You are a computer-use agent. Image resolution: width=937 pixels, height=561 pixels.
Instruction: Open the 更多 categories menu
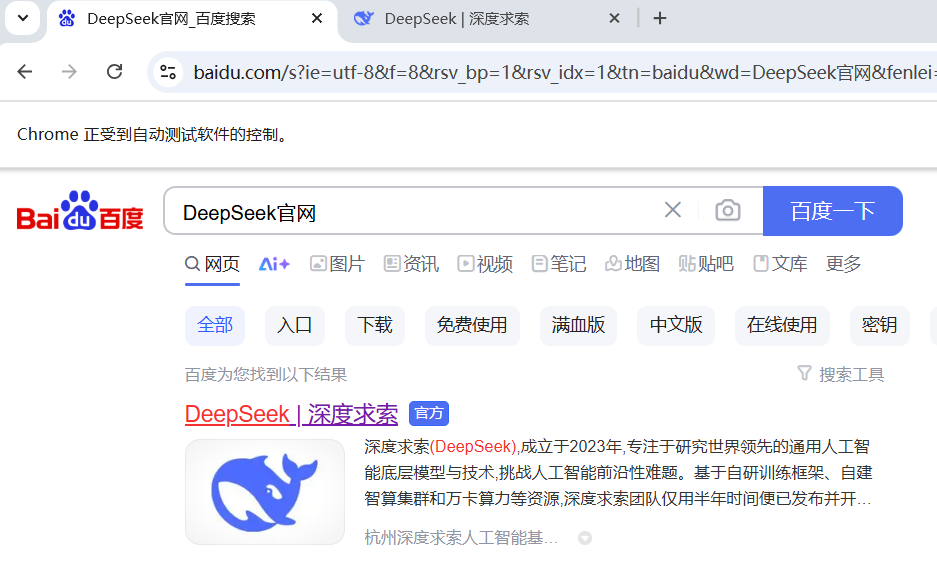[843, 263]
